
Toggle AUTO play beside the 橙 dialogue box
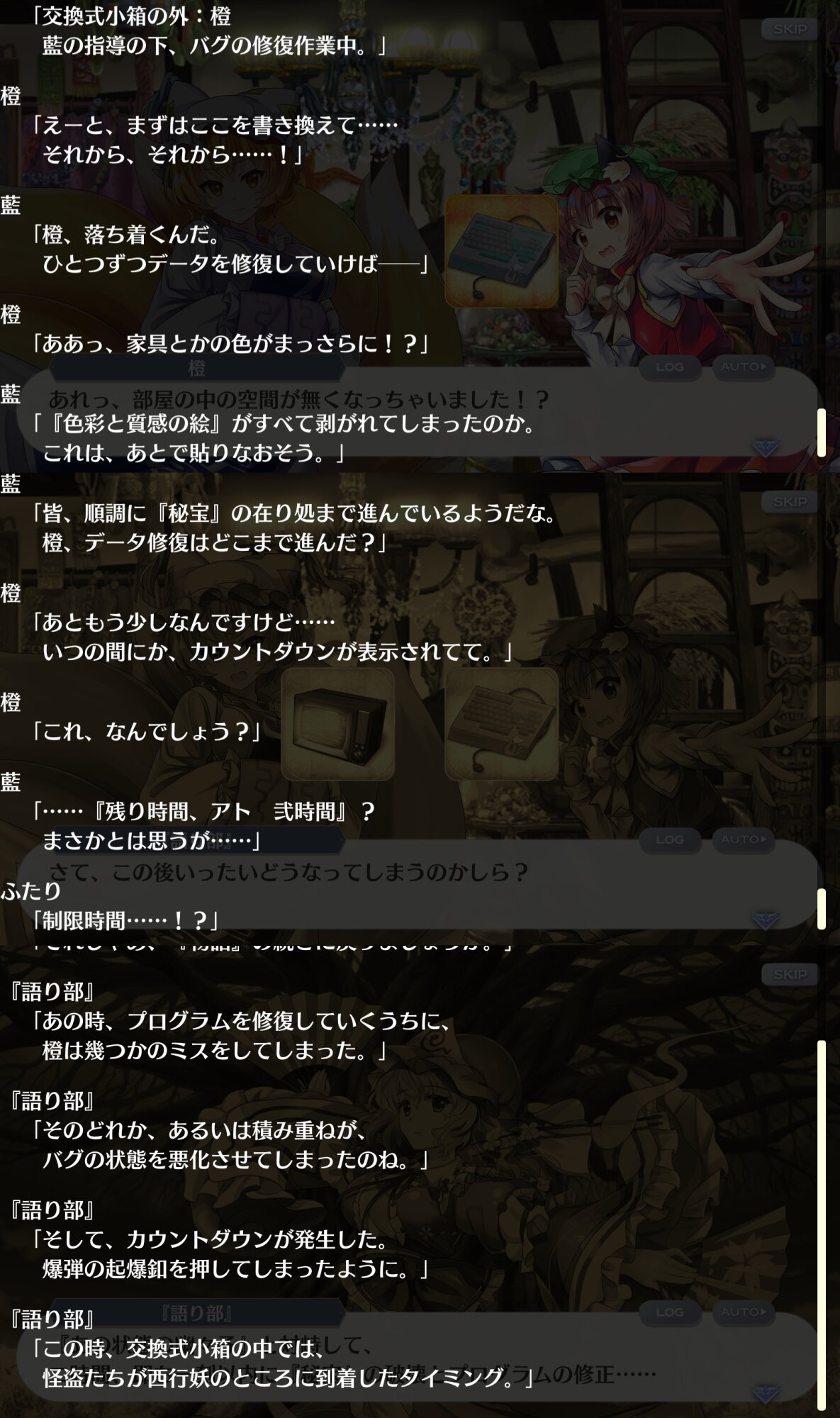point(744,367)
